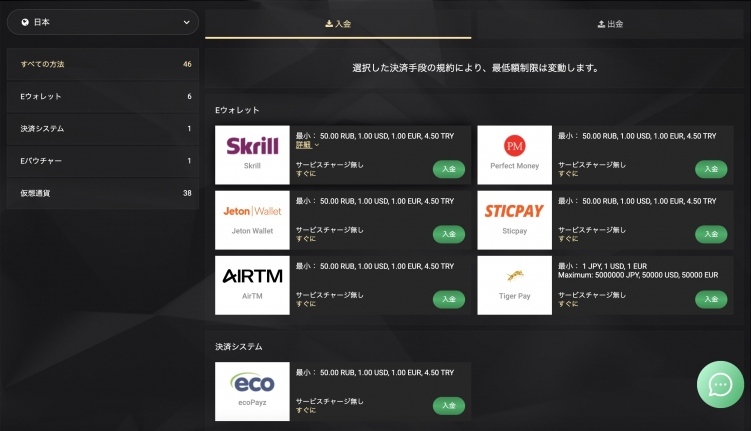Click the 選択した決済手段 notice text

tap(475, 68)
